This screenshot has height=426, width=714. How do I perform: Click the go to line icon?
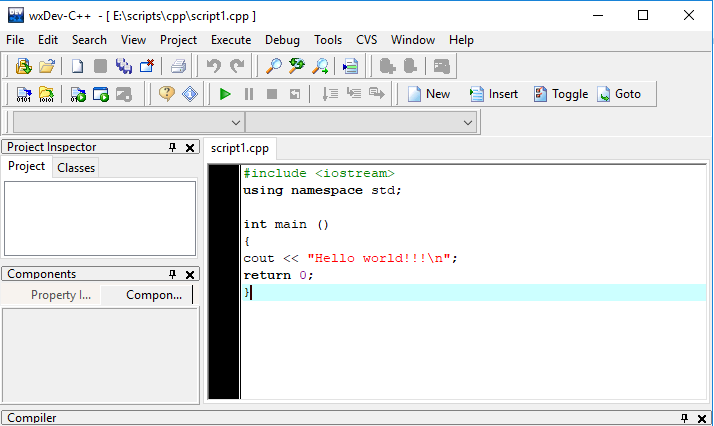tap(350, 66)
